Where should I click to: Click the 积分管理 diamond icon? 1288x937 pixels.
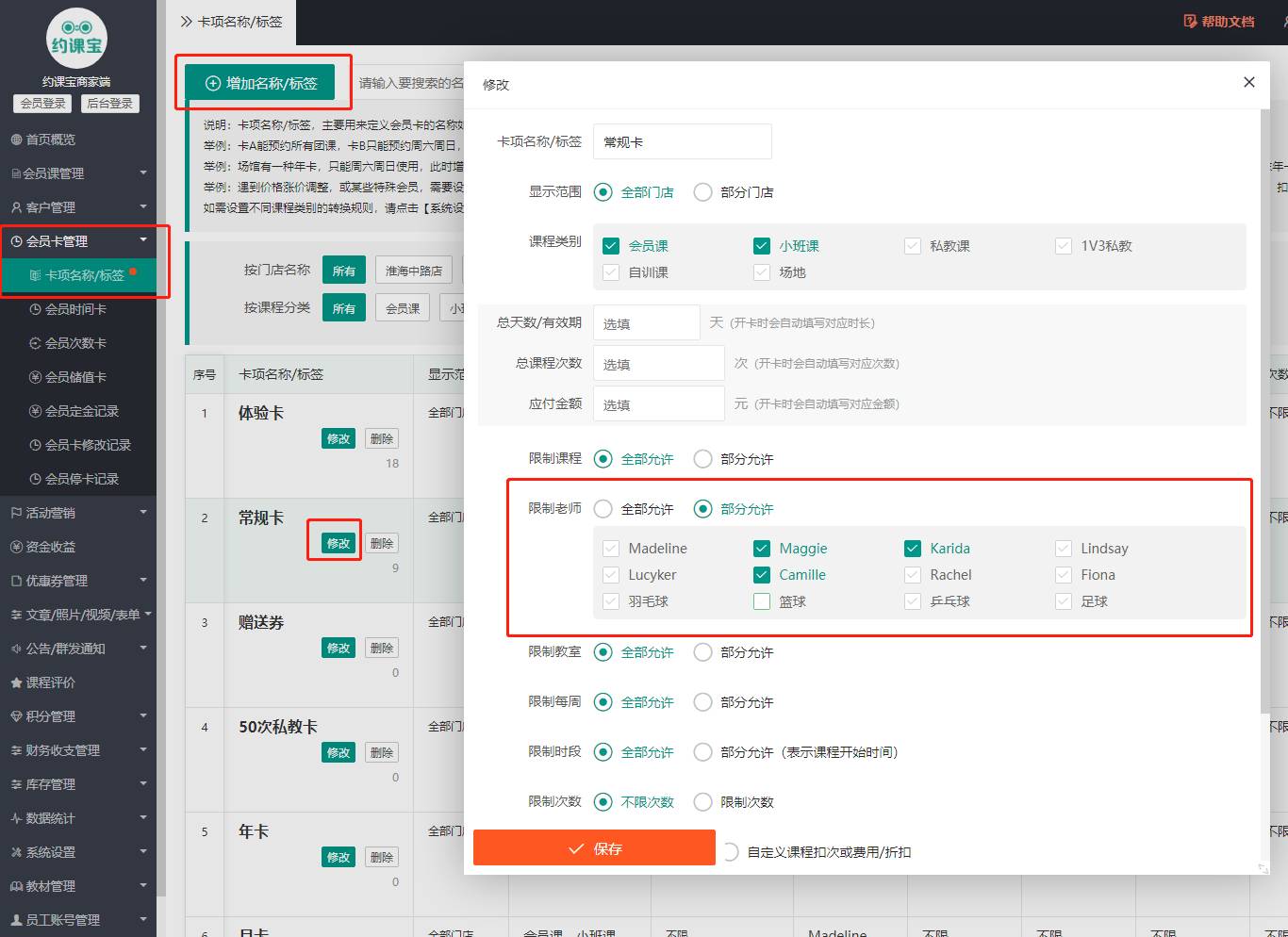click(16, 716)
